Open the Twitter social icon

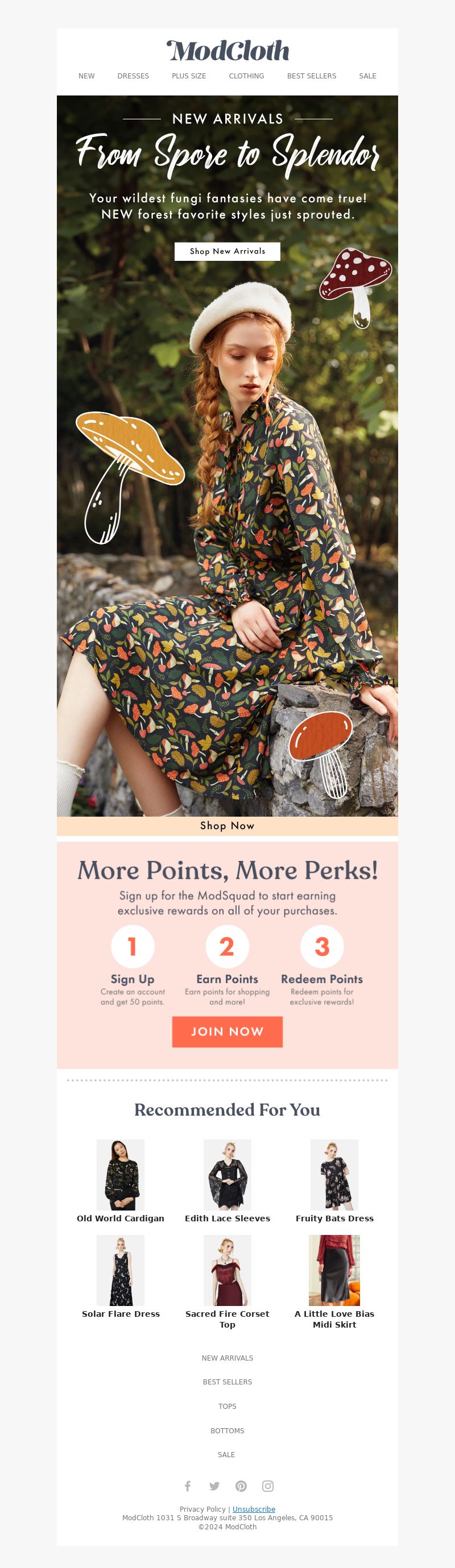214,1486
